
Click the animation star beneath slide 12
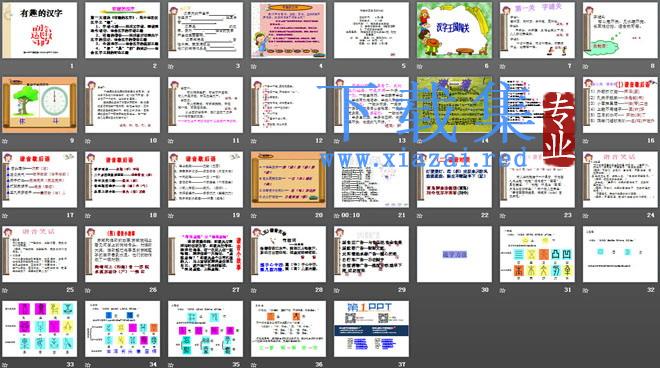[x=254, y=141]
